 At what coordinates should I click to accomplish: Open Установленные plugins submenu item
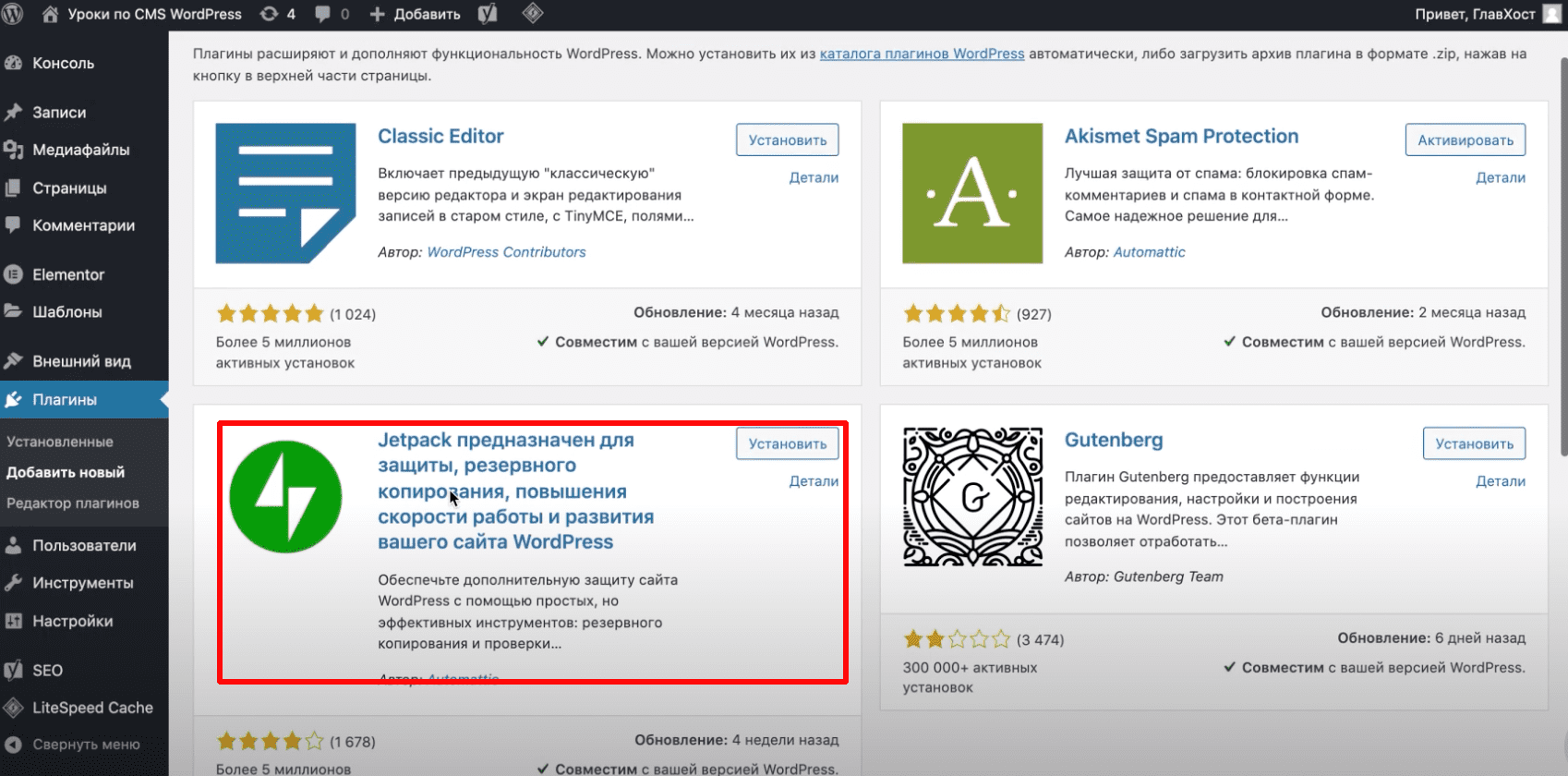click(x=60, y=442)
